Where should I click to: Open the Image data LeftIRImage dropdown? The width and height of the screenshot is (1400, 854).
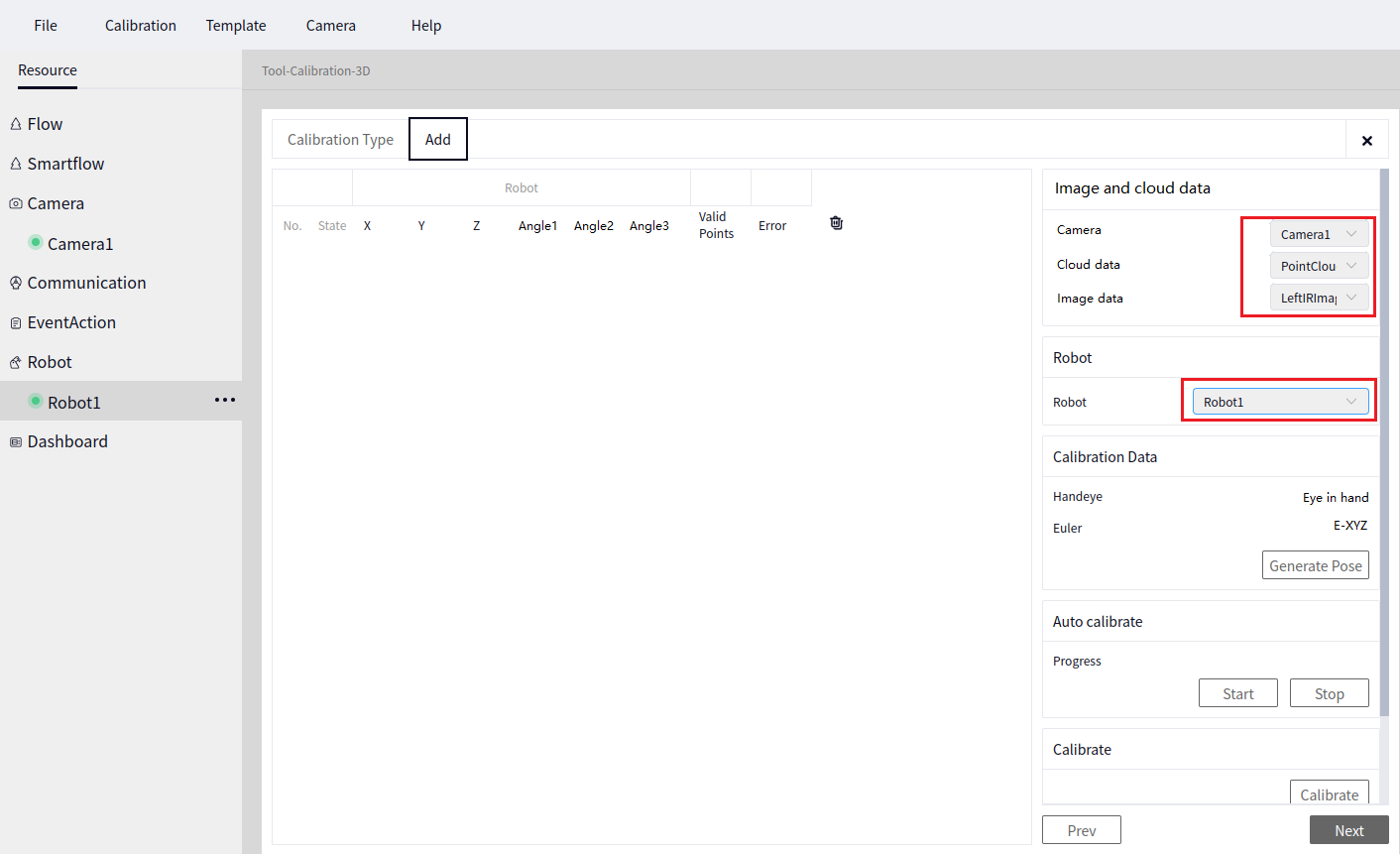1320,298
